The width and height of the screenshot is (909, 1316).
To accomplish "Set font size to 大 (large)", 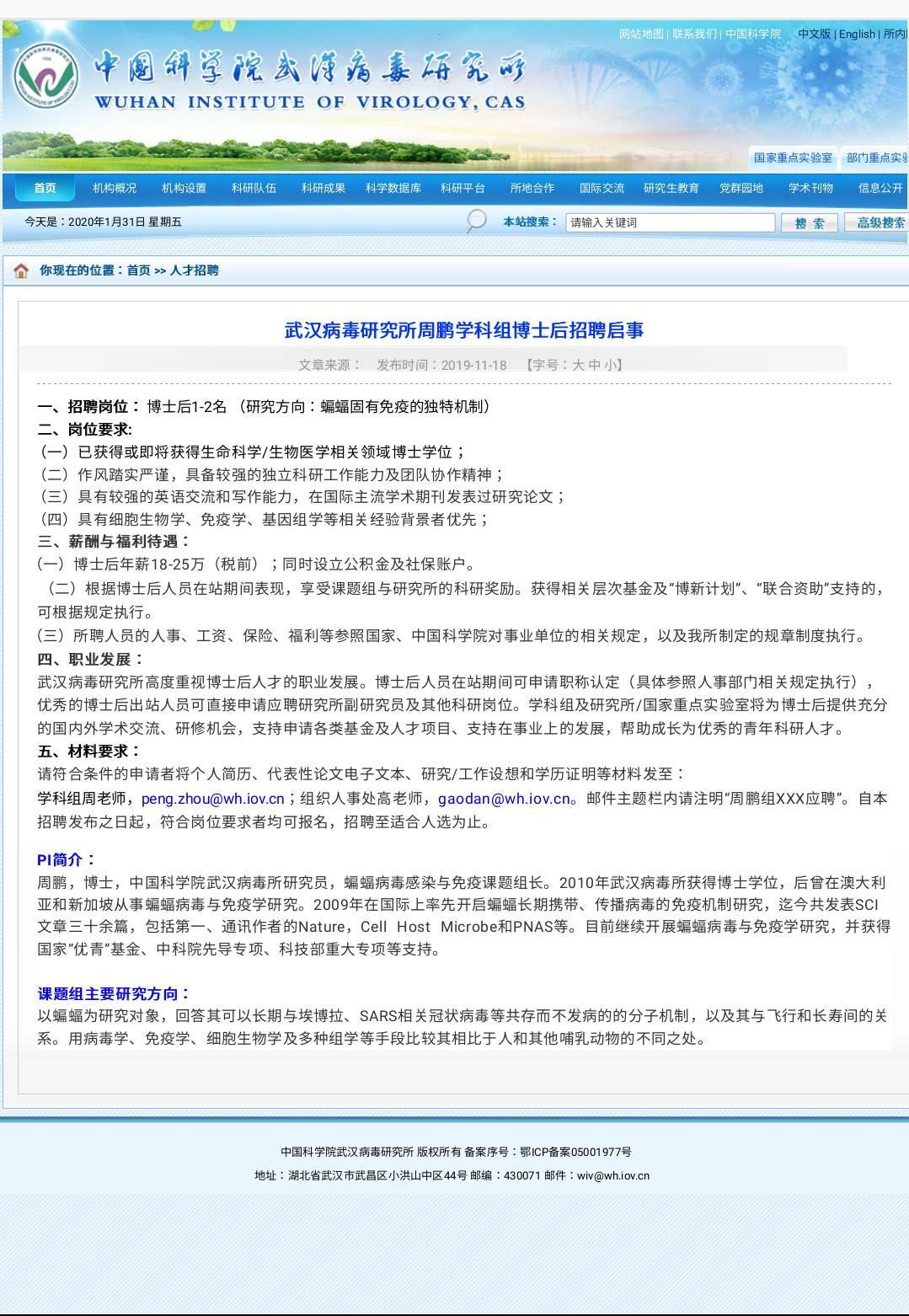I will coord(578,365).
